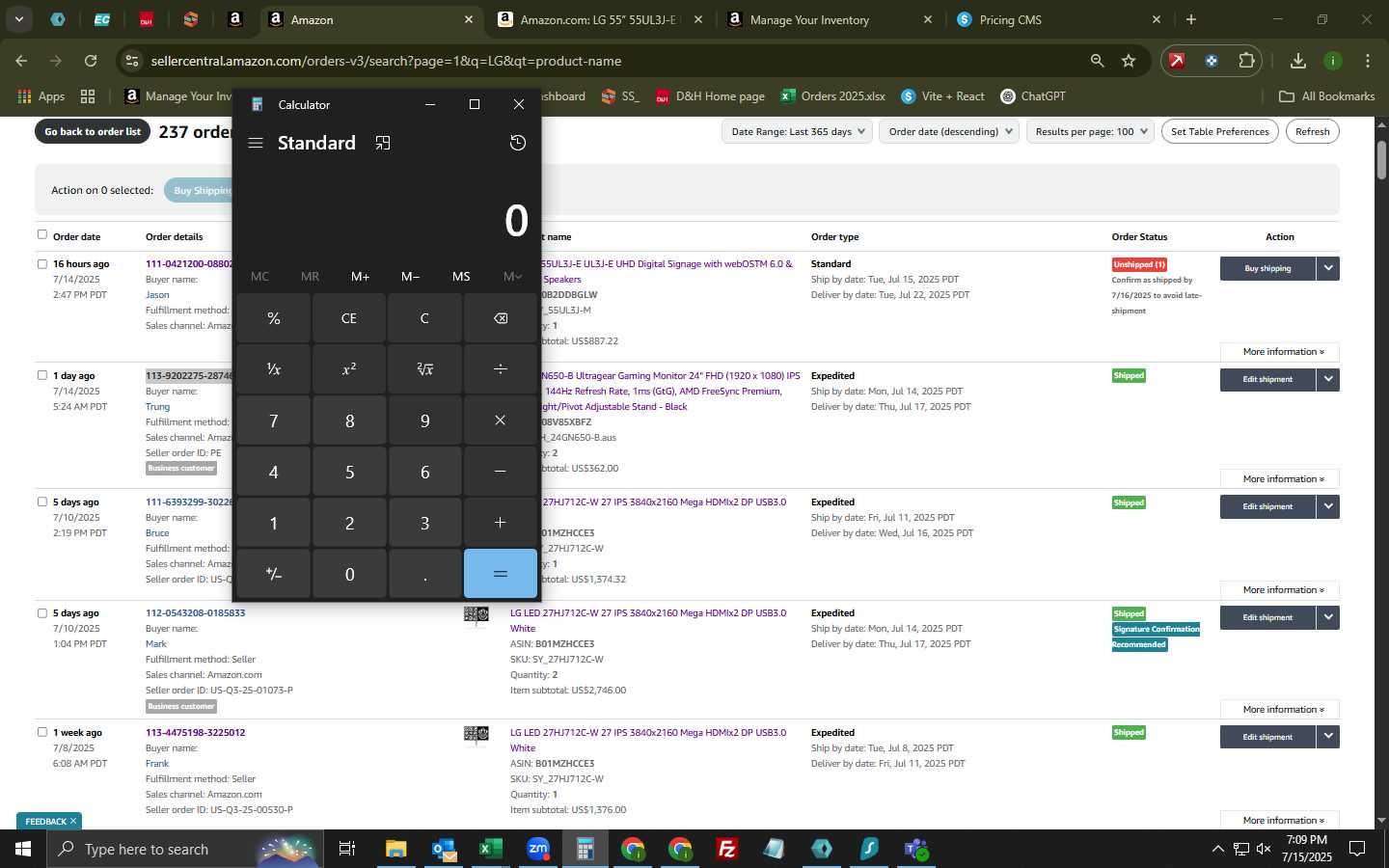Screen dimensions: 1389x868
Task: Click the divide key in Calculator
Action: (x=501, y=369)
